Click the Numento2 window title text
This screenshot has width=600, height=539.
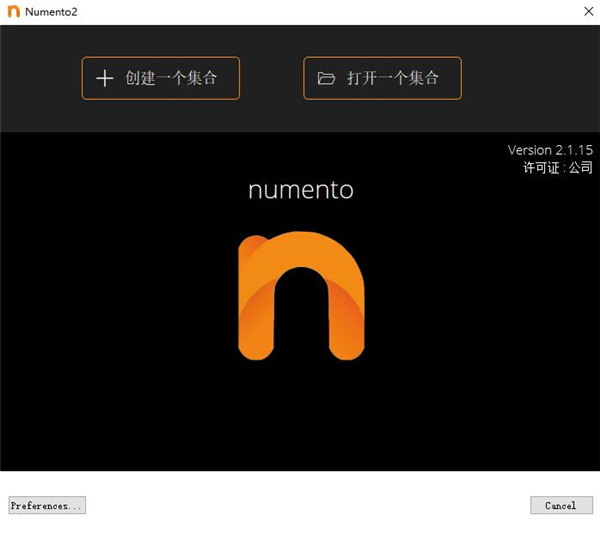[x=51, y=12]
